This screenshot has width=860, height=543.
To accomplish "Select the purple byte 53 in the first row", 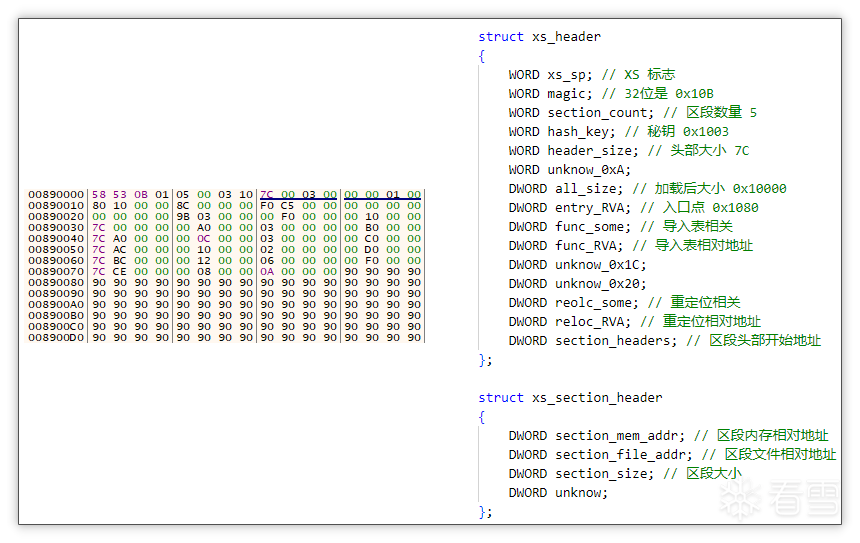I will point(120,195).
